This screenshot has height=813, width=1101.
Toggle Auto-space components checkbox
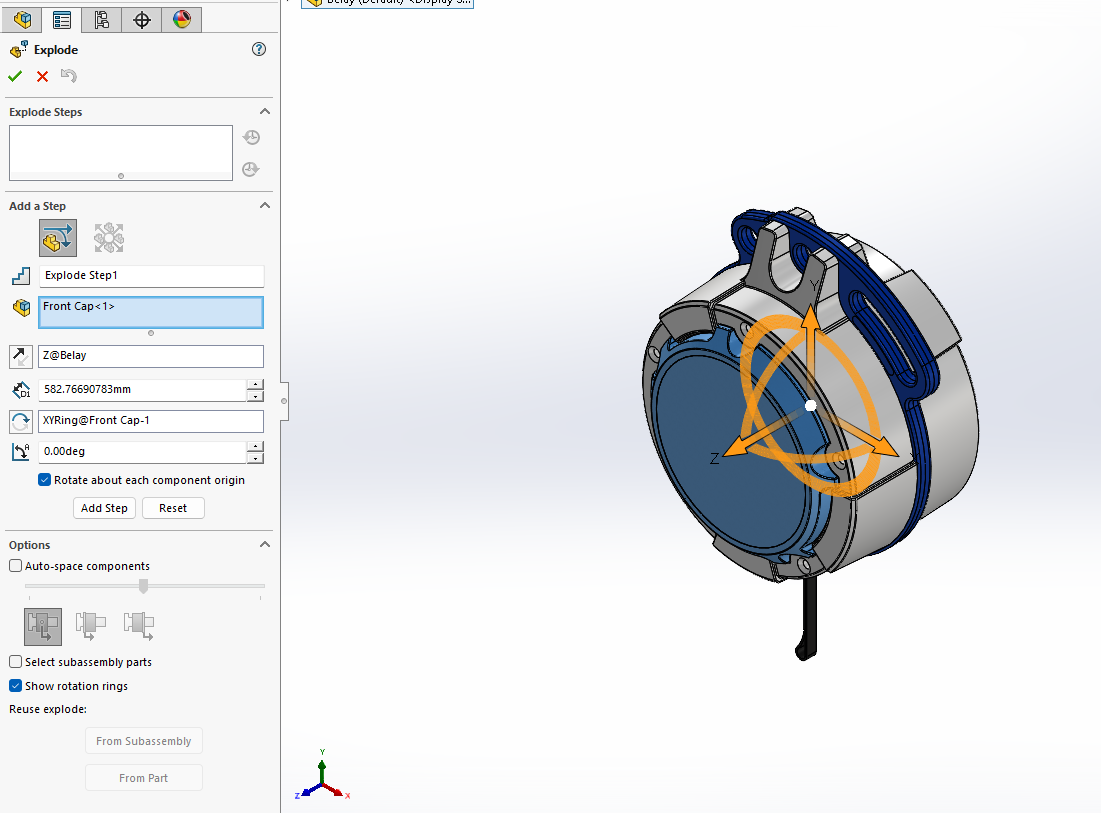click(x=15, y=565)
